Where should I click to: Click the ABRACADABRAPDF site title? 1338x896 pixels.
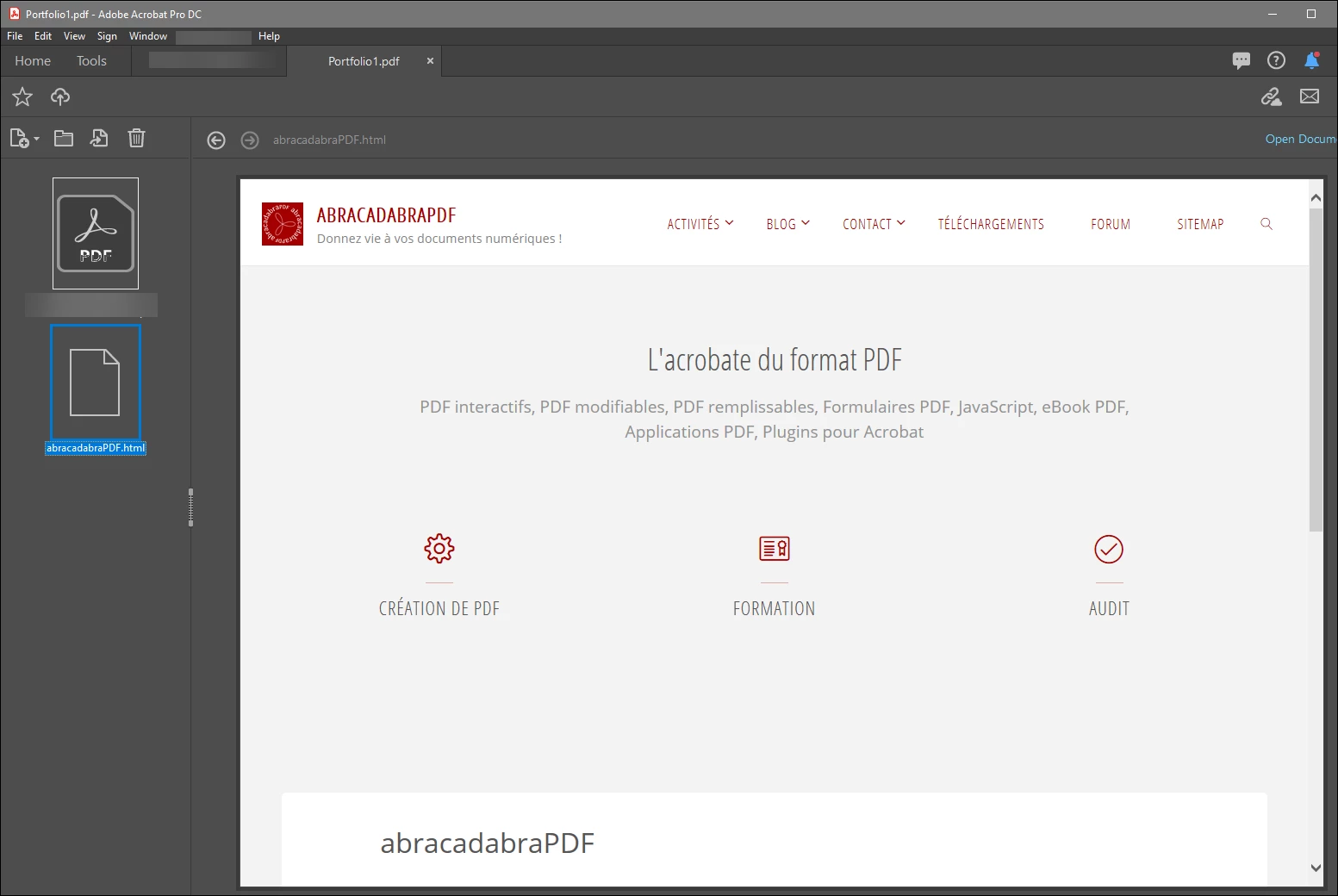point(386,215)
